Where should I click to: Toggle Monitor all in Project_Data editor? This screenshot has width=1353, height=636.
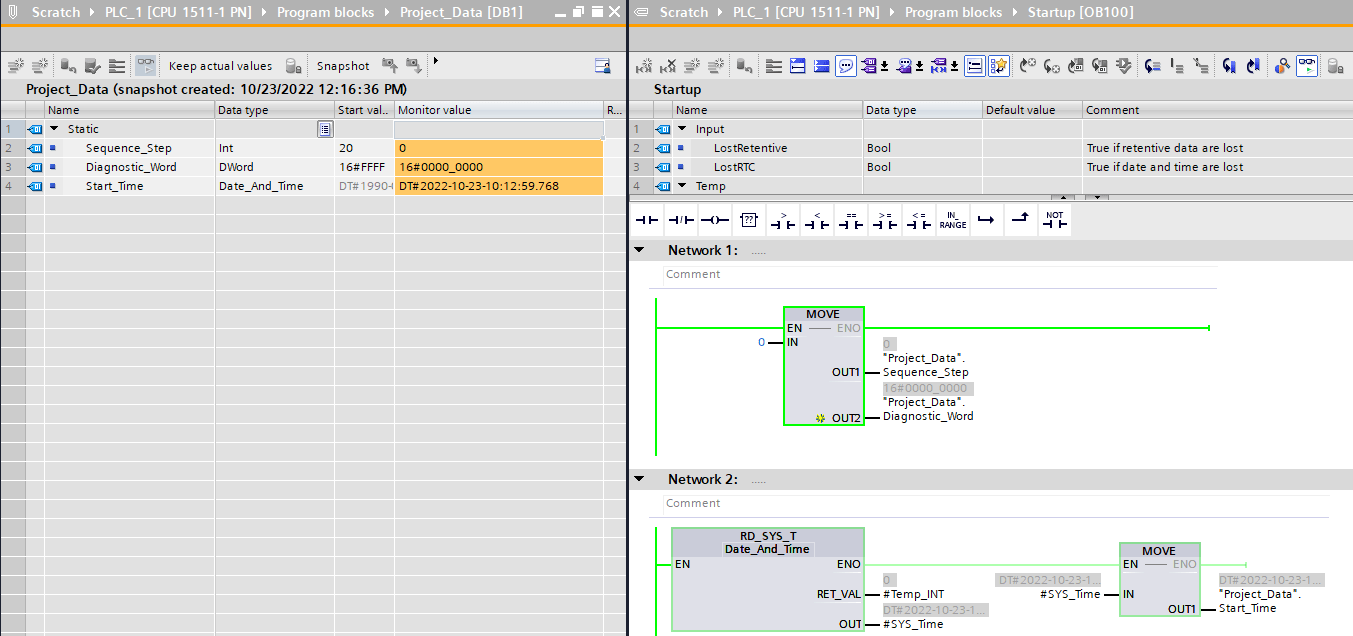pyautogui.click(x=146, y=66)
